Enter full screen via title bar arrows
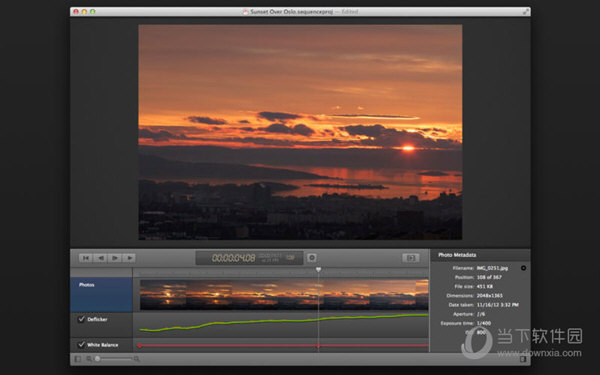This screenshot has width=600, height=375. 526,12
